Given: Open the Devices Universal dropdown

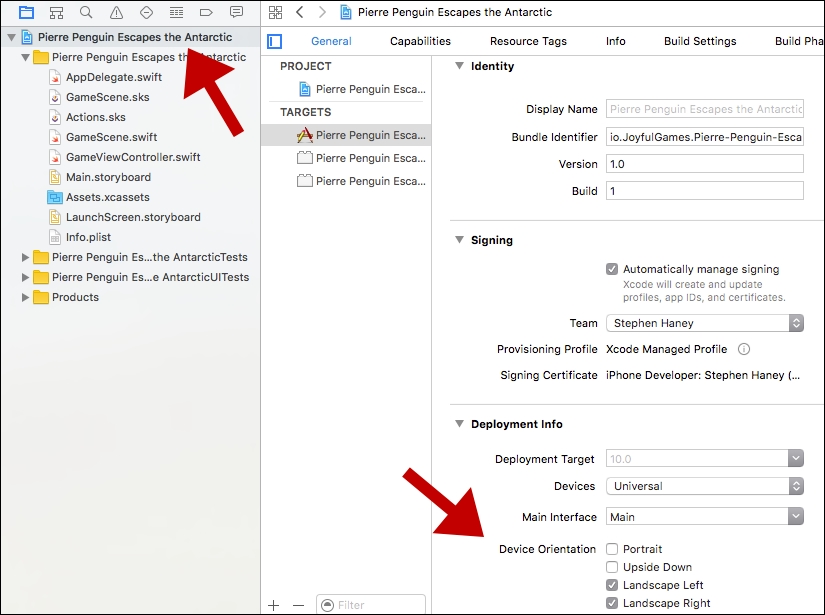Looking at the screenshot, I should (705, 486).
